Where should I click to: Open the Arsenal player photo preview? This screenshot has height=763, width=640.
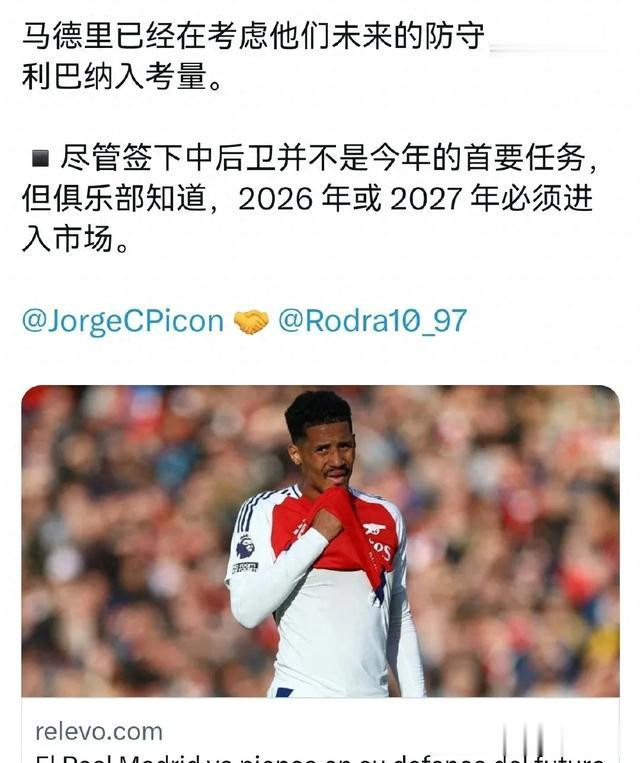pos(320,541)
